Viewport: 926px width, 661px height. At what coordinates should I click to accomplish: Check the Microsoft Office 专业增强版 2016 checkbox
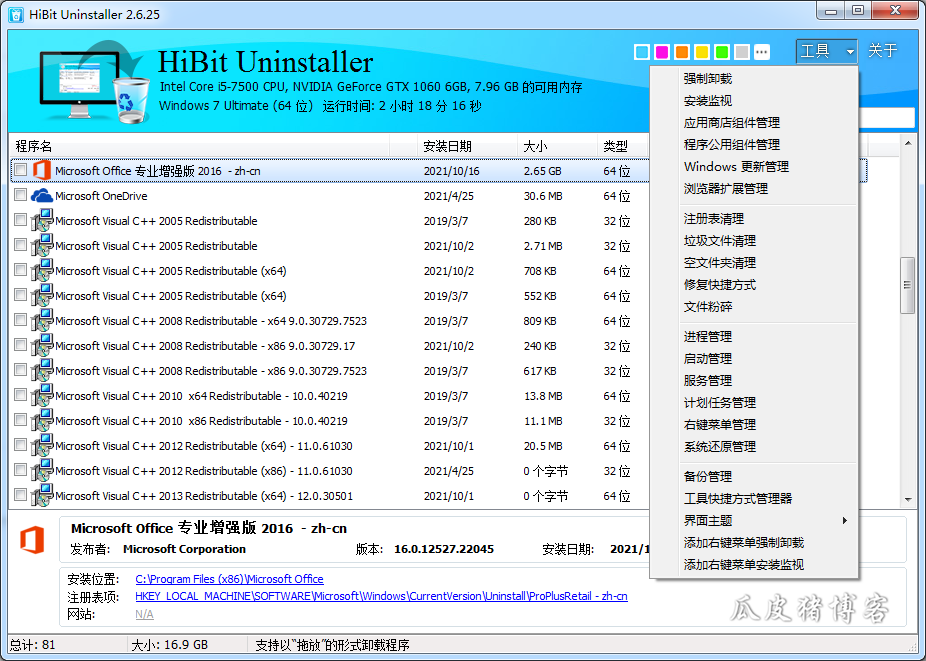tap(21, 170)
